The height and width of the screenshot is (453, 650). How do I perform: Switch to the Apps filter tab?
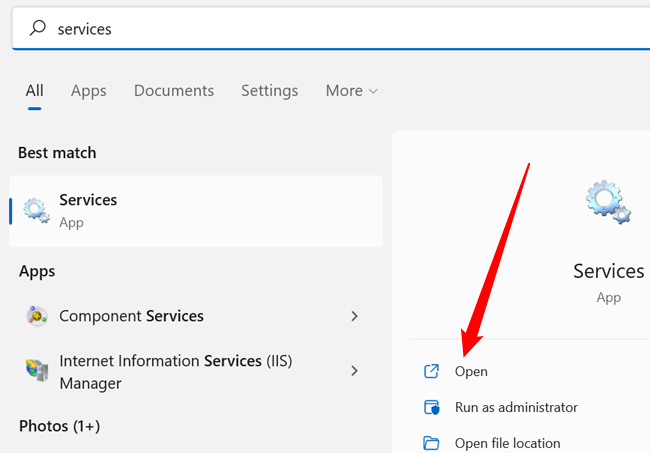point(88,90)
